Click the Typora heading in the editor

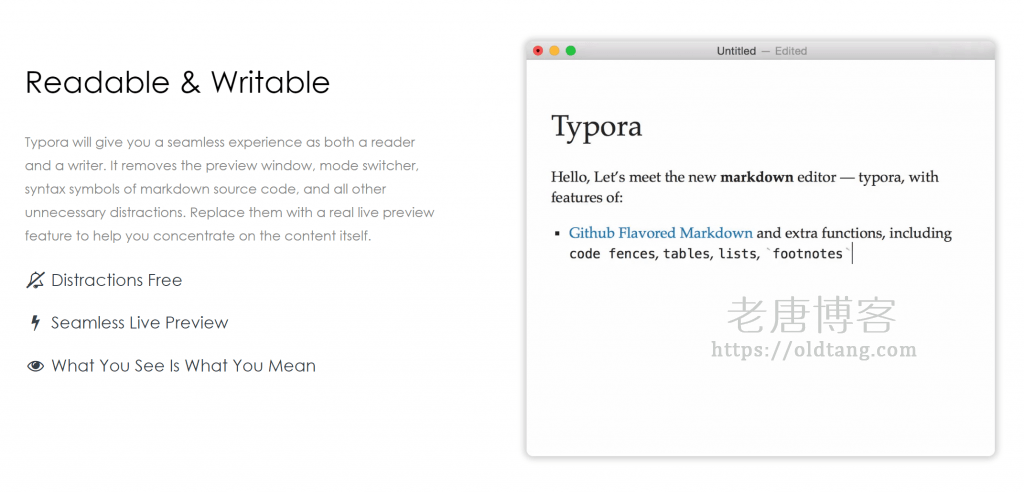click(x=596, y=128)
